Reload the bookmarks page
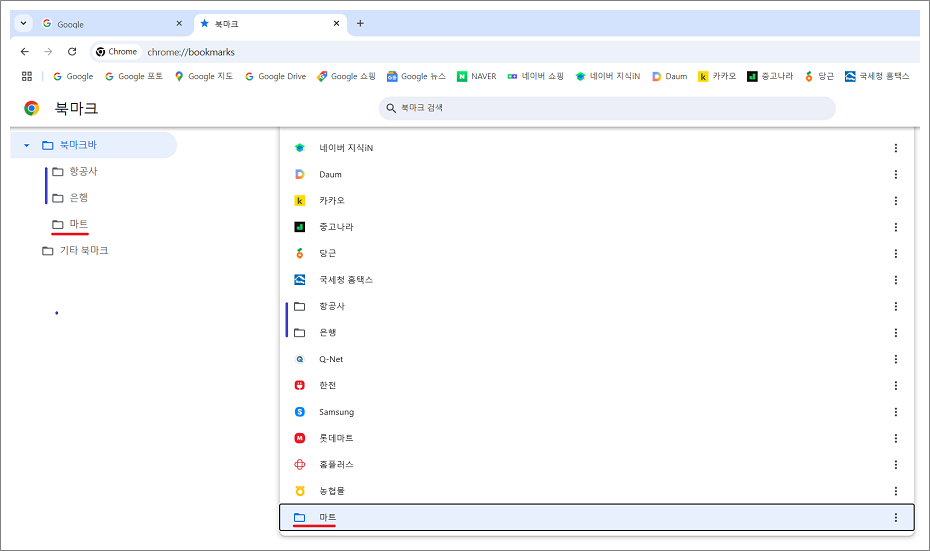930x551 pixels. coord(72,52)
